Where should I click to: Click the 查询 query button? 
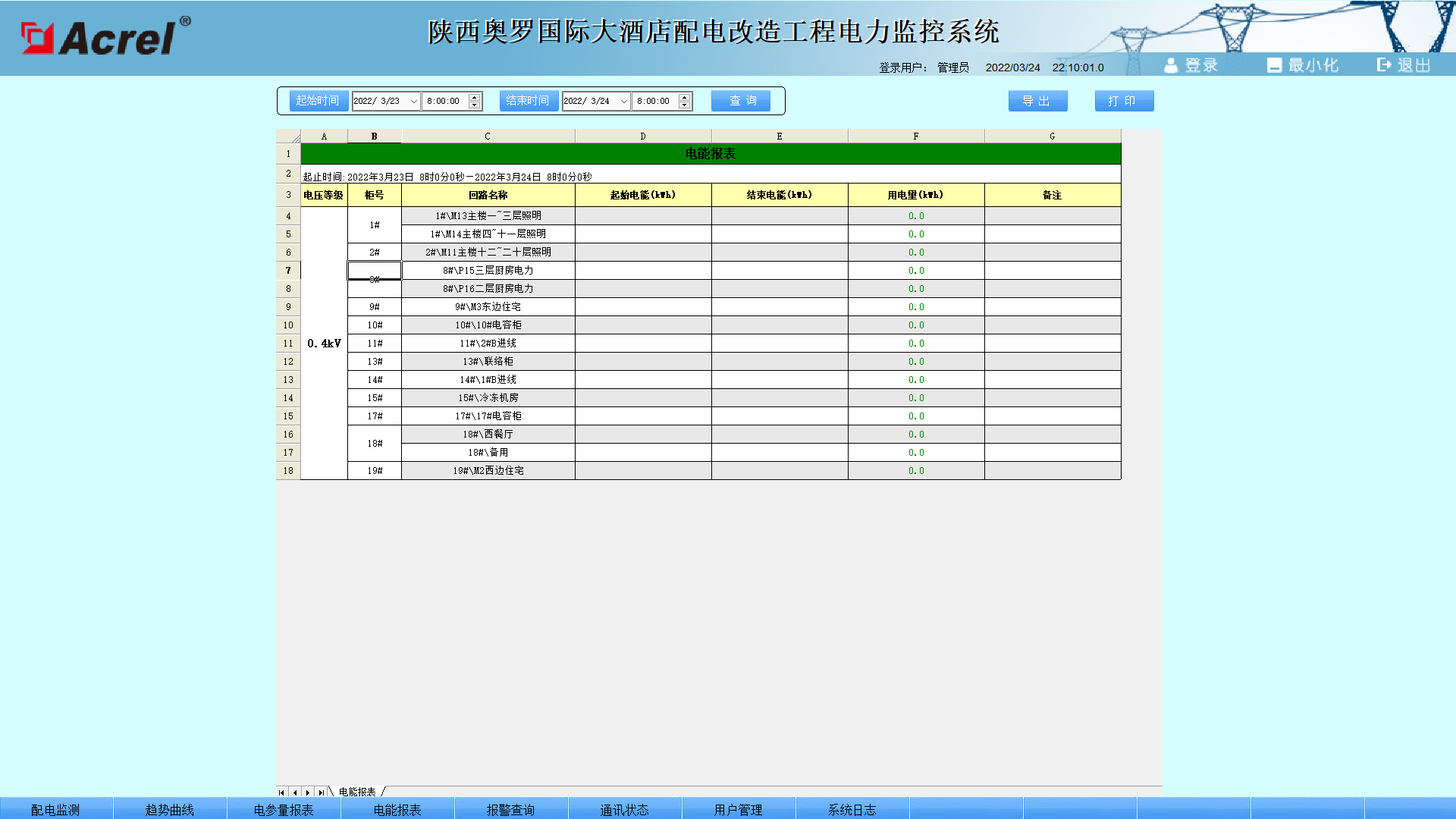[741, 101]
